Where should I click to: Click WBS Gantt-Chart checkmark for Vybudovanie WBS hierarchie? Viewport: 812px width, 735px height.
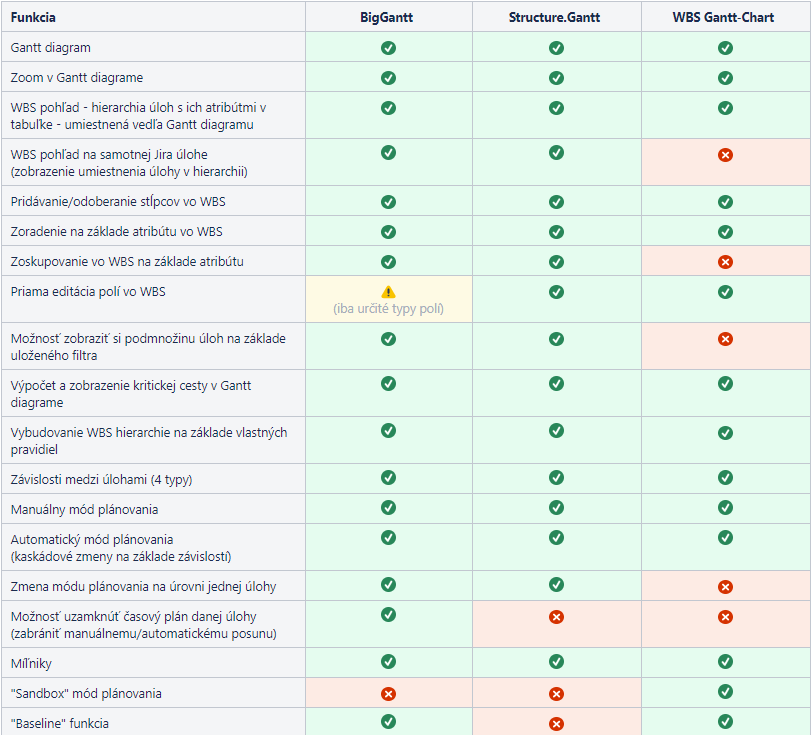pos(726,433)
